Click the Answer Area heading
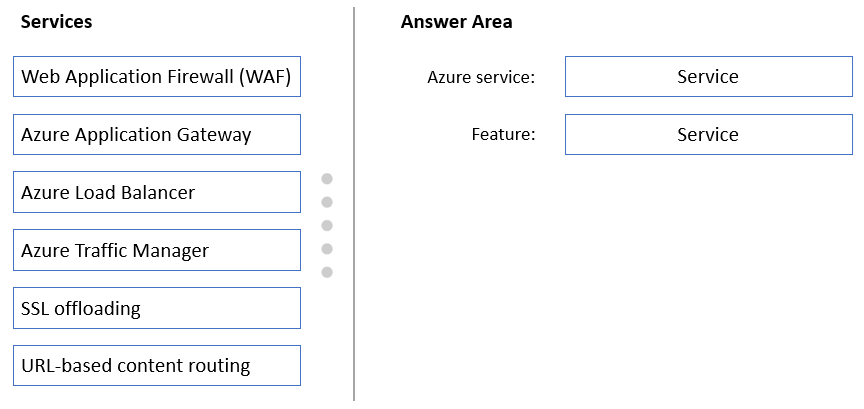This screenshot has height=409, width=864. point(456,21)
